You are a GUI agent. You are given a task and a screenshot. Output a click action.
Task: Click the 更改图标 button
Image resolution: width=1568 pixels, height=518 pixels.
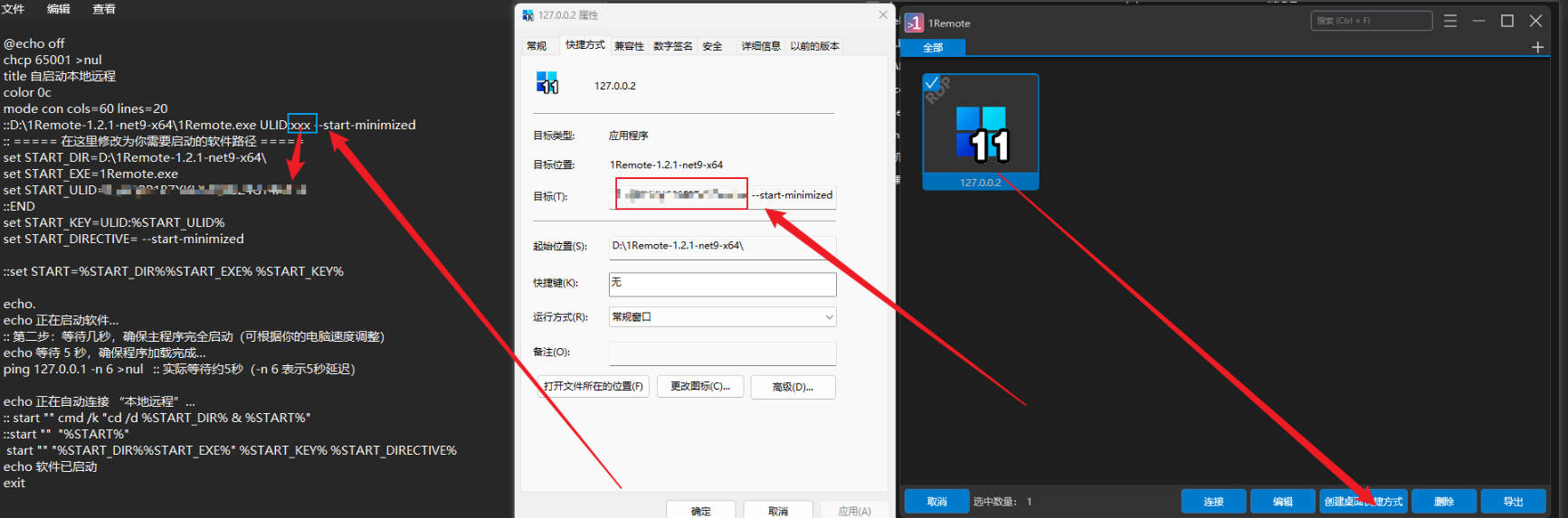(700, 387)
